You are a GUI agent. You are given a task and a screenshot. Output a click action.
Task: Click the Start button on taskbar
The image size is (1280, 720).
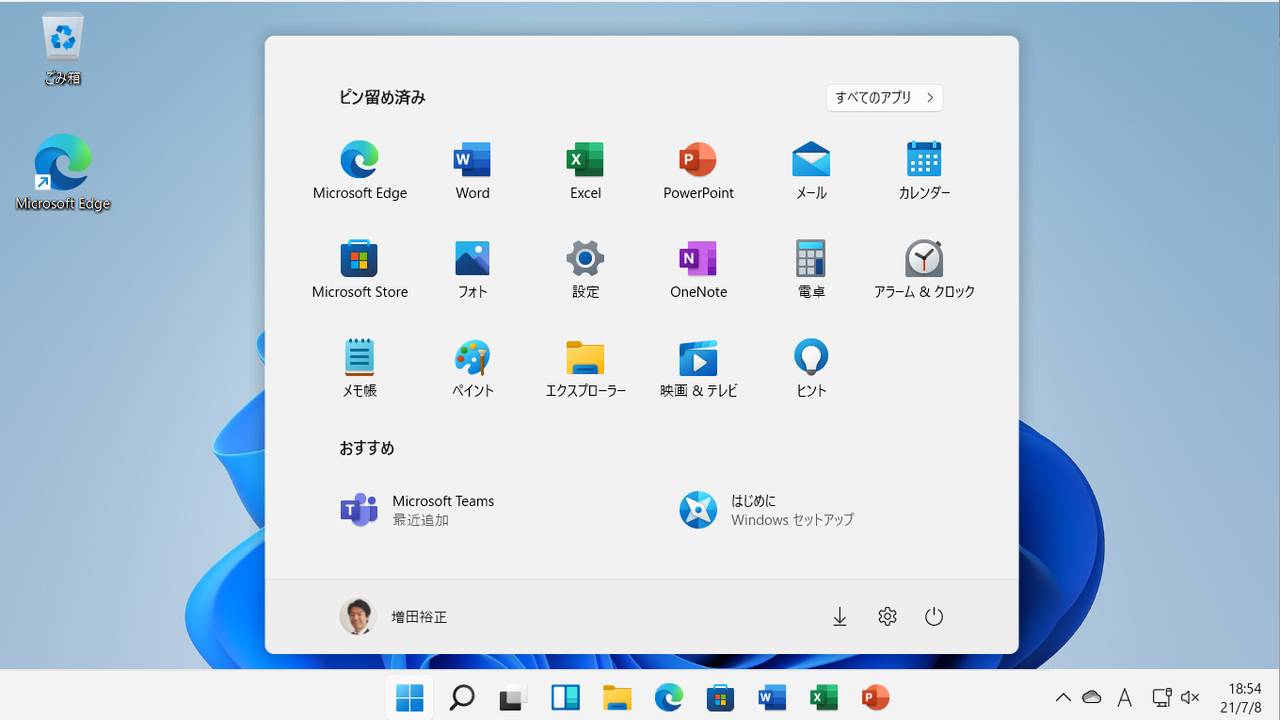[x=410, y=697]
